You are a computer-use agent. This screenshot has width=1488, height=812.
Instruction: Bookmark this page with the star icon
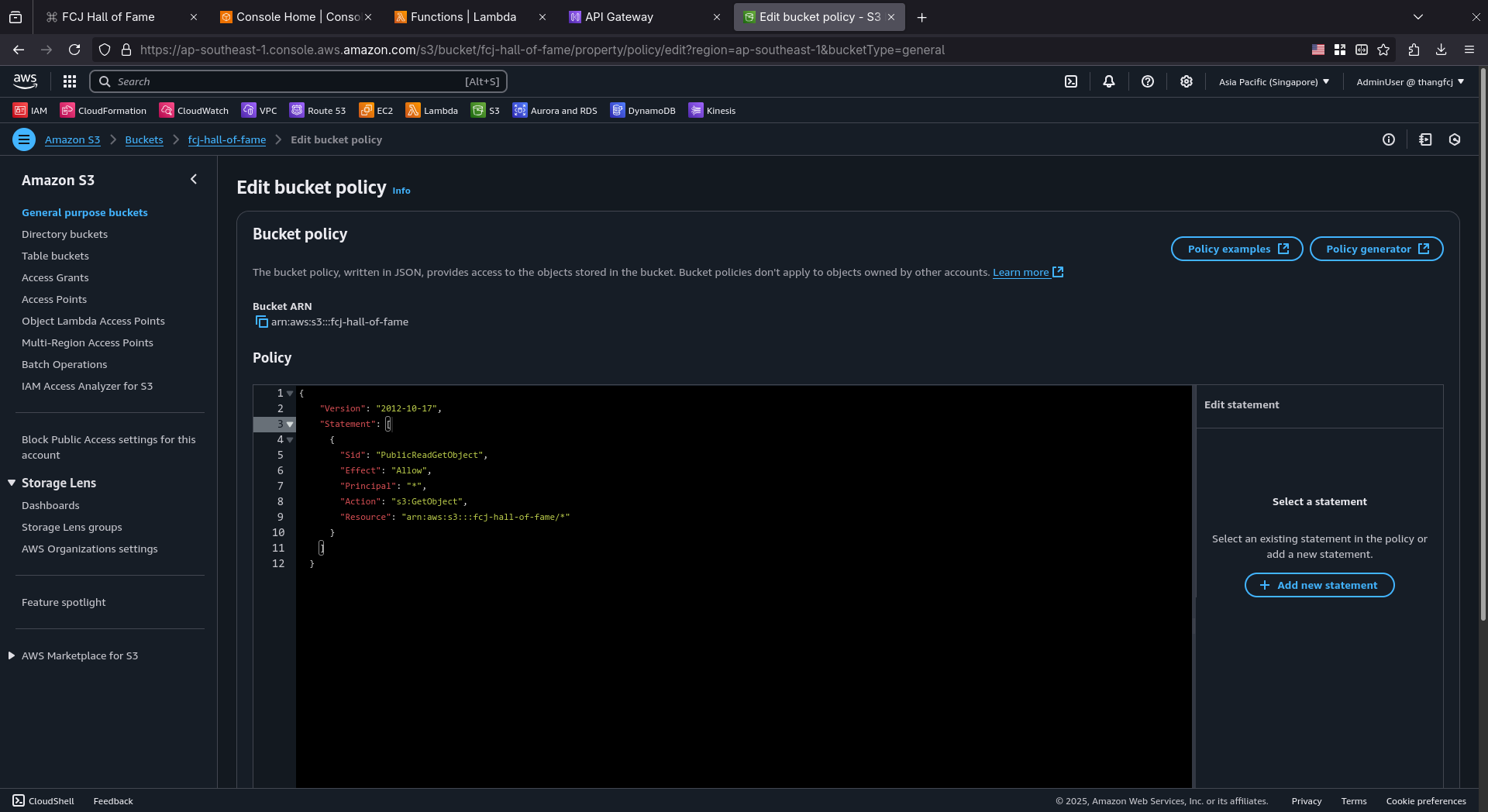point(1383,50)
